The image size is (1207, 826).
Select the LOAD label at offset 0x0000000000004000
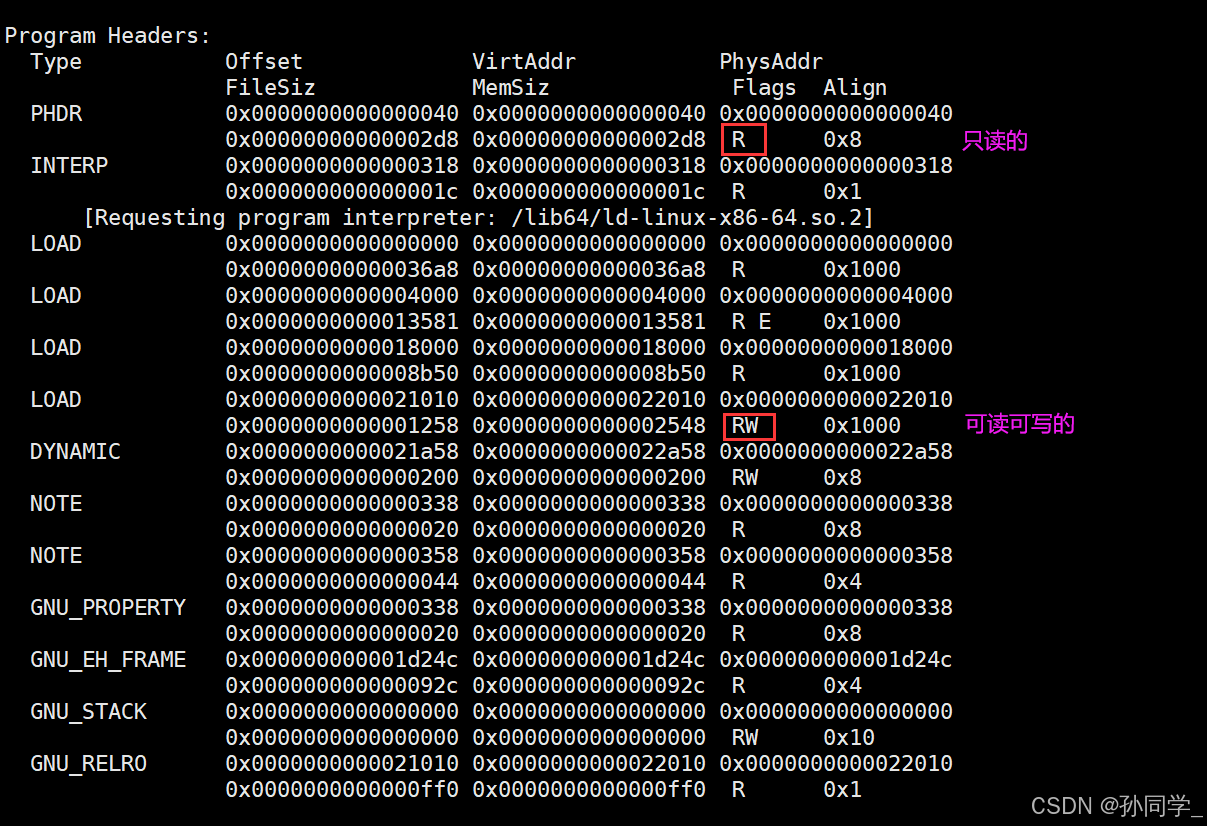tap(56, 296)
